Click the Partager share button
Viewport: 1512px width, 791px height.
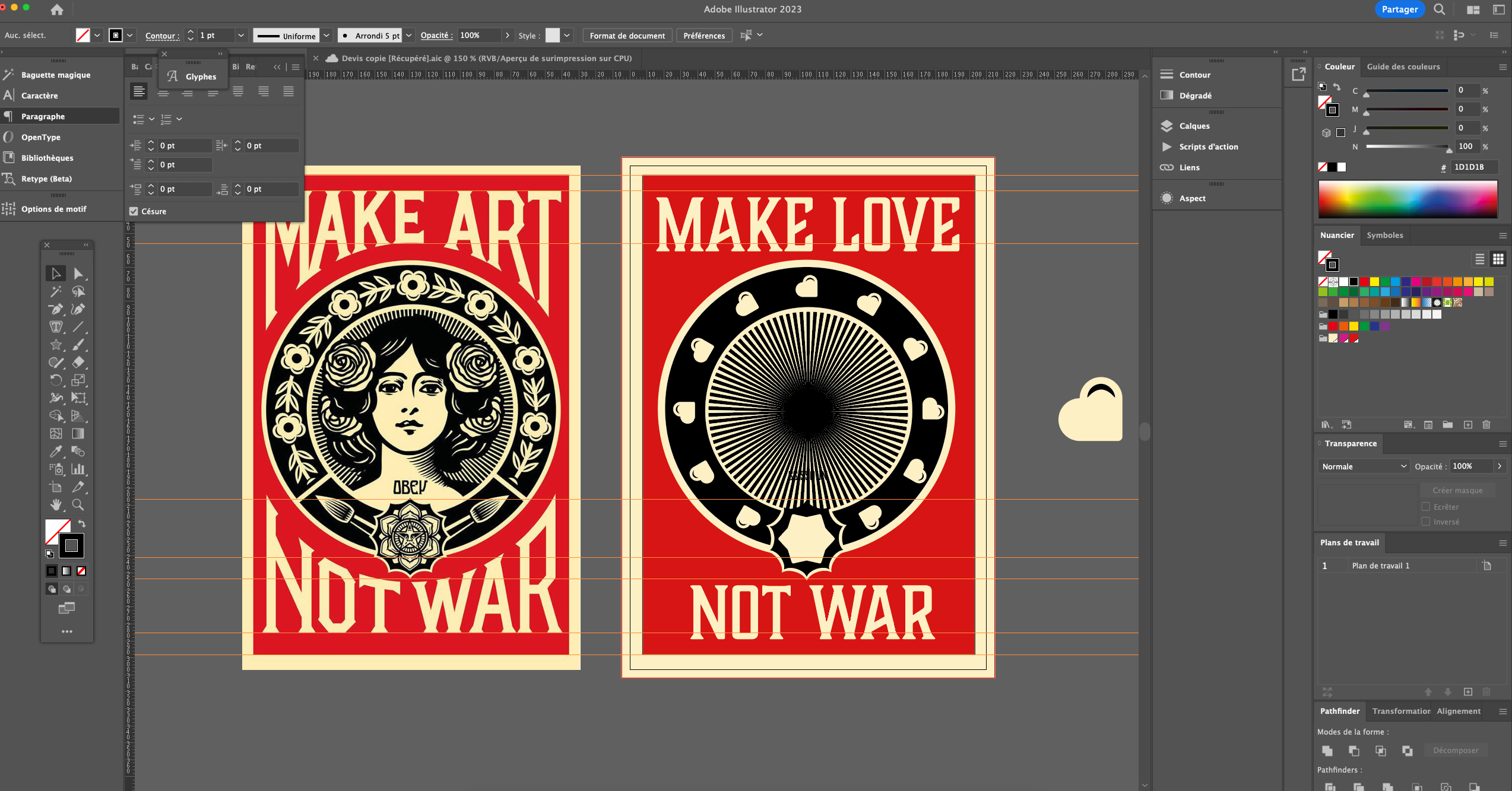click(1399, 9)
